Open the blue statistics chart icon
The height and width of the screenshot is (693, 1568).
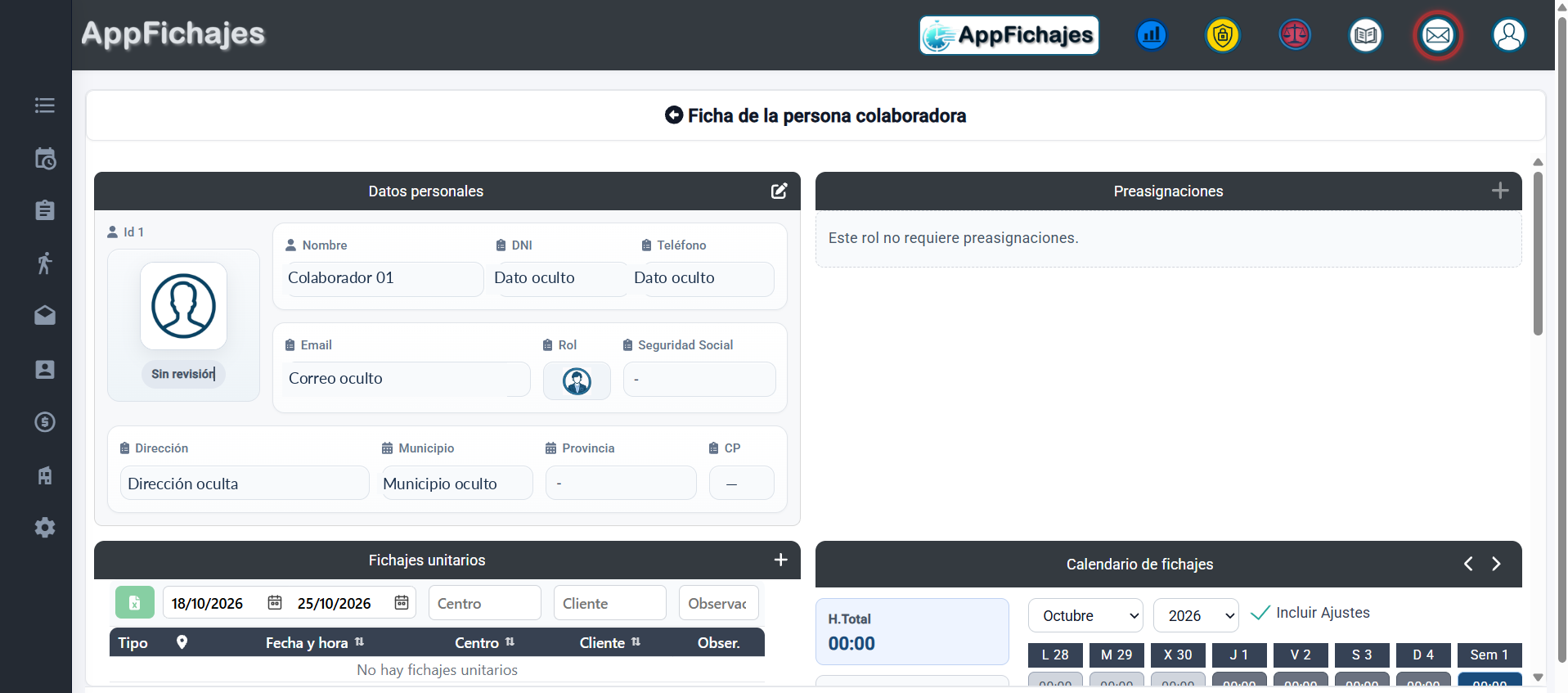(x=1152, y=35)
